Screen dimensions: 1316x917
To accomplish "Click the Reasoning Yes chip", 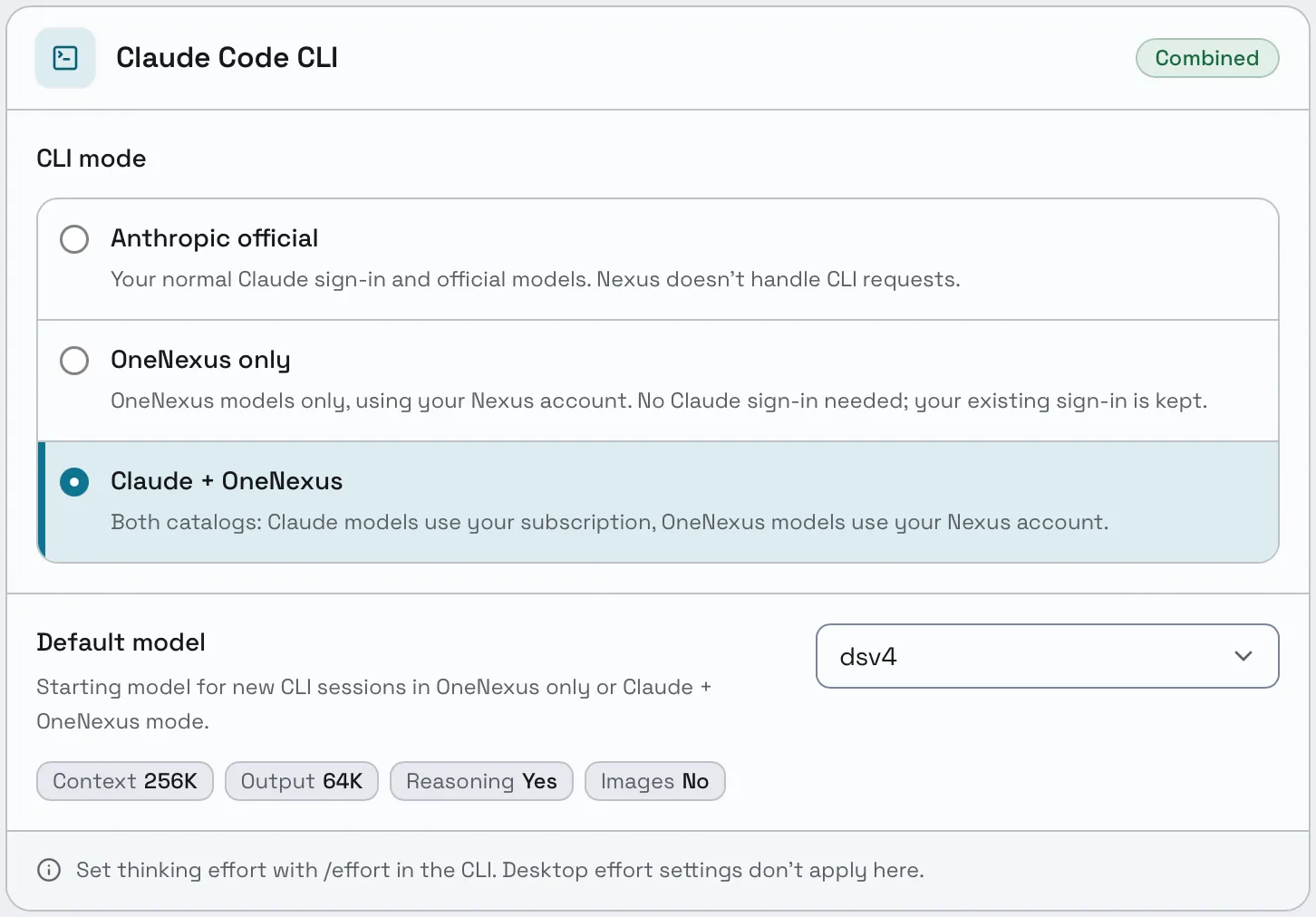I will (x=481, y=781).
